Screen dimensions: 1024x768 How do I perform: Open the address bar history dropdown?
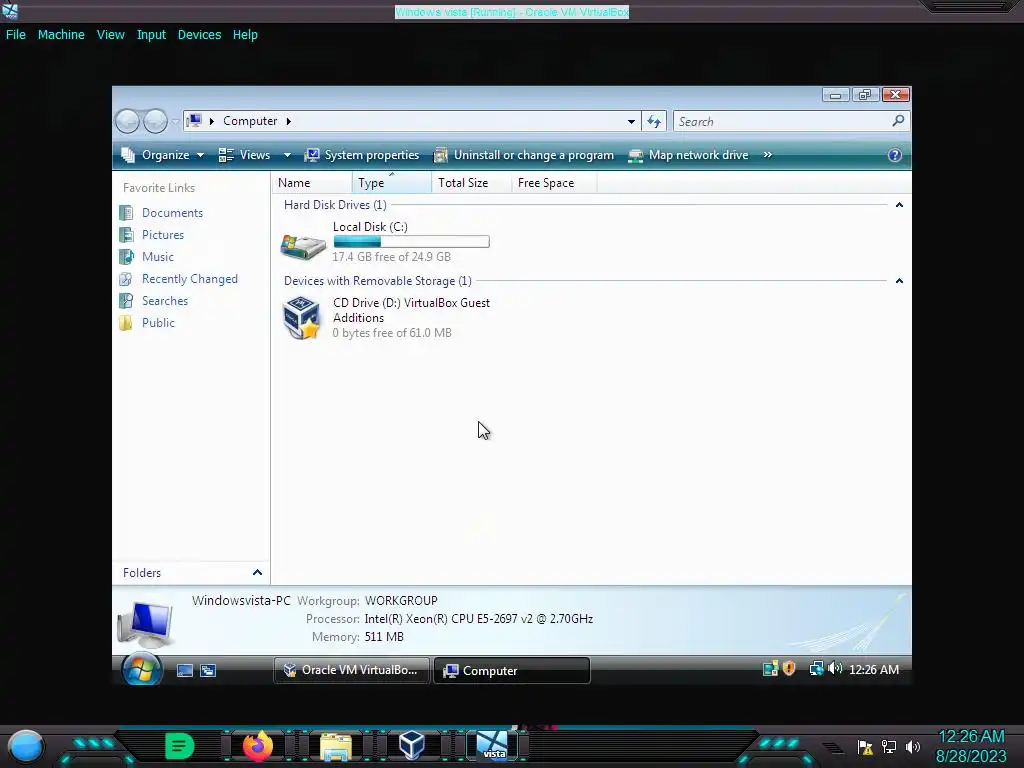(x=631, y=121)
